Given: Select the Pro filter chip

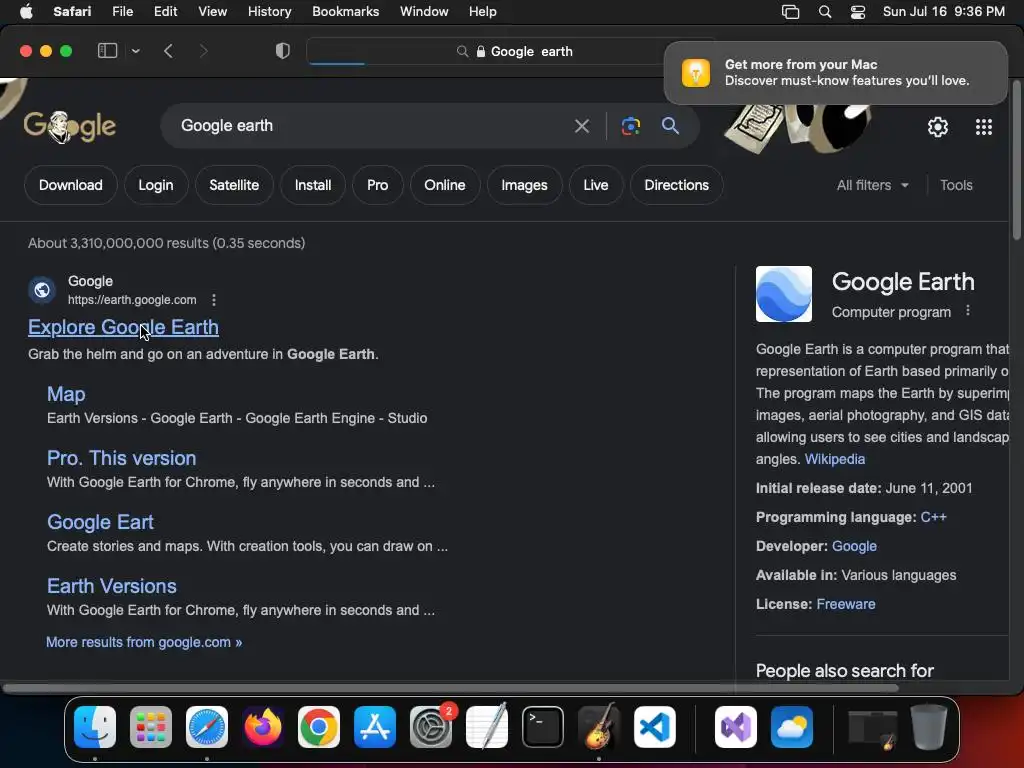Looking at the screenshot, I should (377, 185).
